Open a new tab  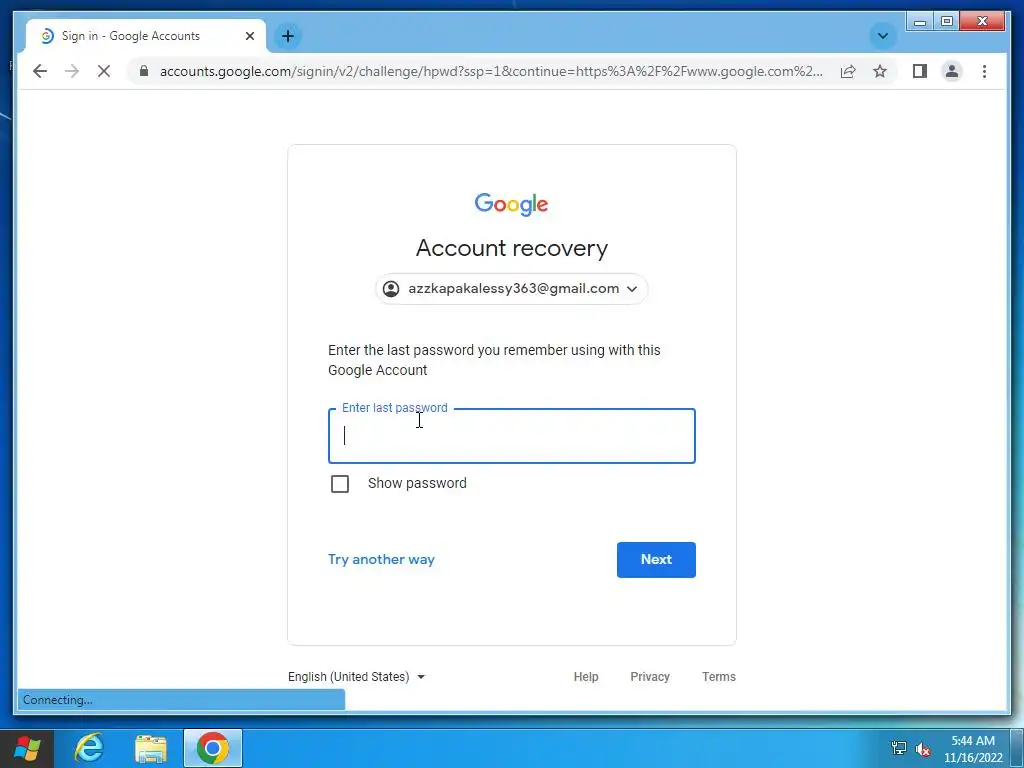coord(288,36)
